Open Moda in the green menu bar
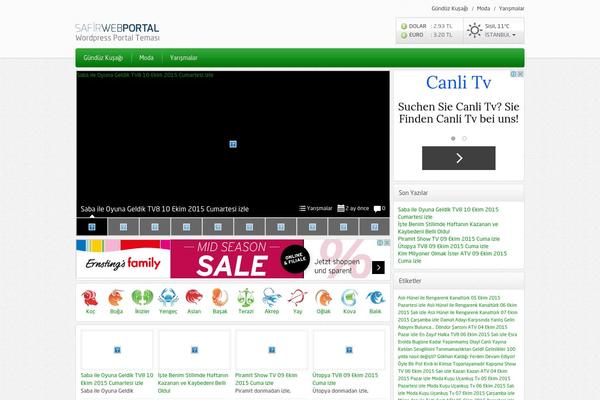Screen dimensions: 600x400 (x=146, y=58)
